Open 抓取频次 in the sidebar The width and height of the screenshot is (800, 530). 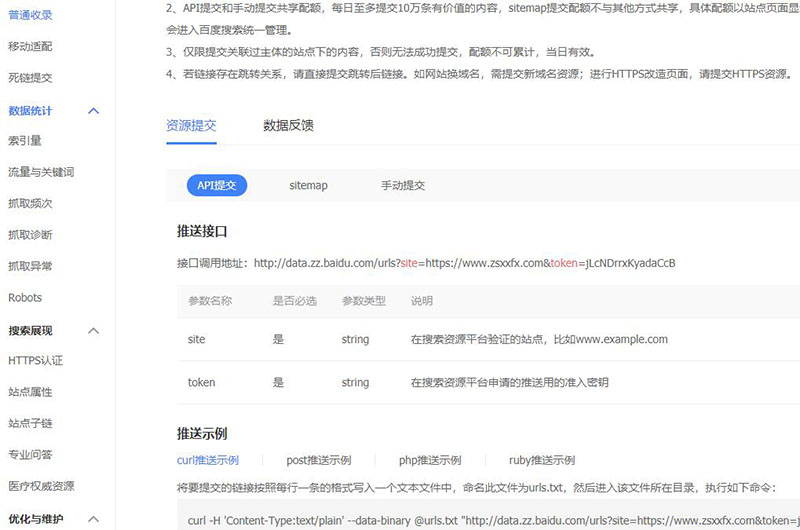coord(30,204)
